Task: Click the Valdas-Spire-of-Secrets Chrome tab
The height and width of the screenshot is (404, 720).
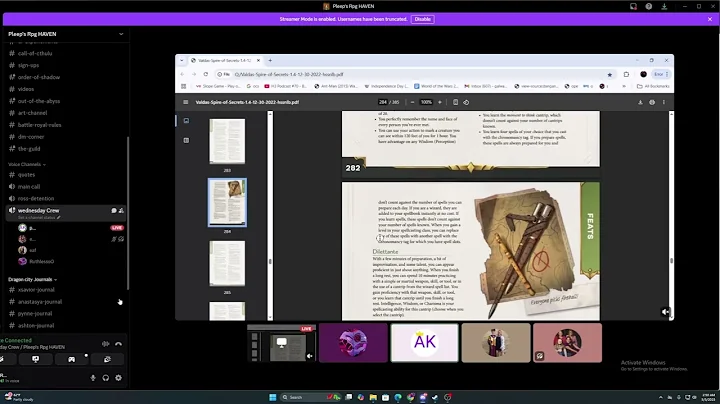Action: (225, 61)
